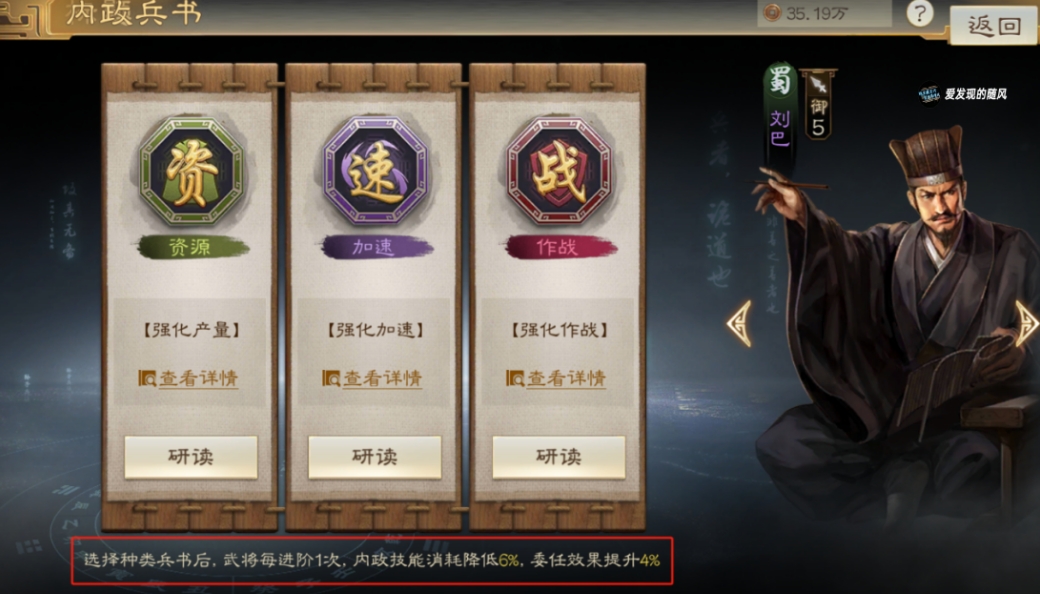The height and width of the screenshot is (594, 1040).
Task: Select the green 资 resource emblem
Action: 191,171
